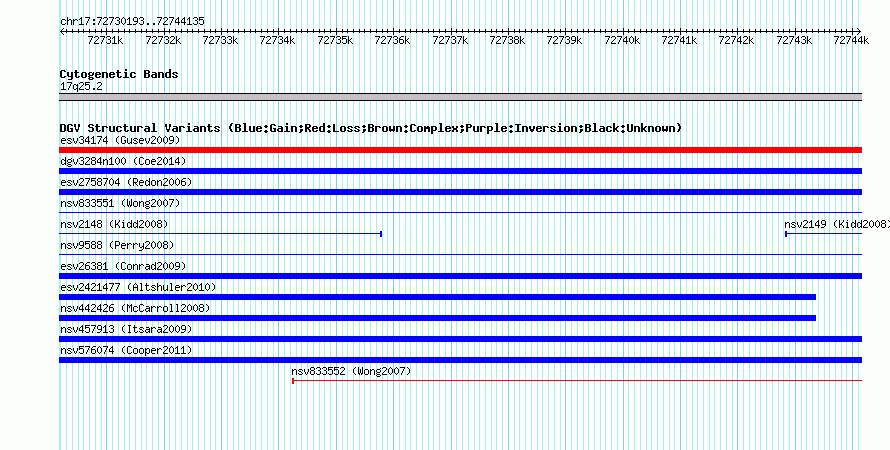Click the 72738k ruler tick label

(x=507, y=40)
